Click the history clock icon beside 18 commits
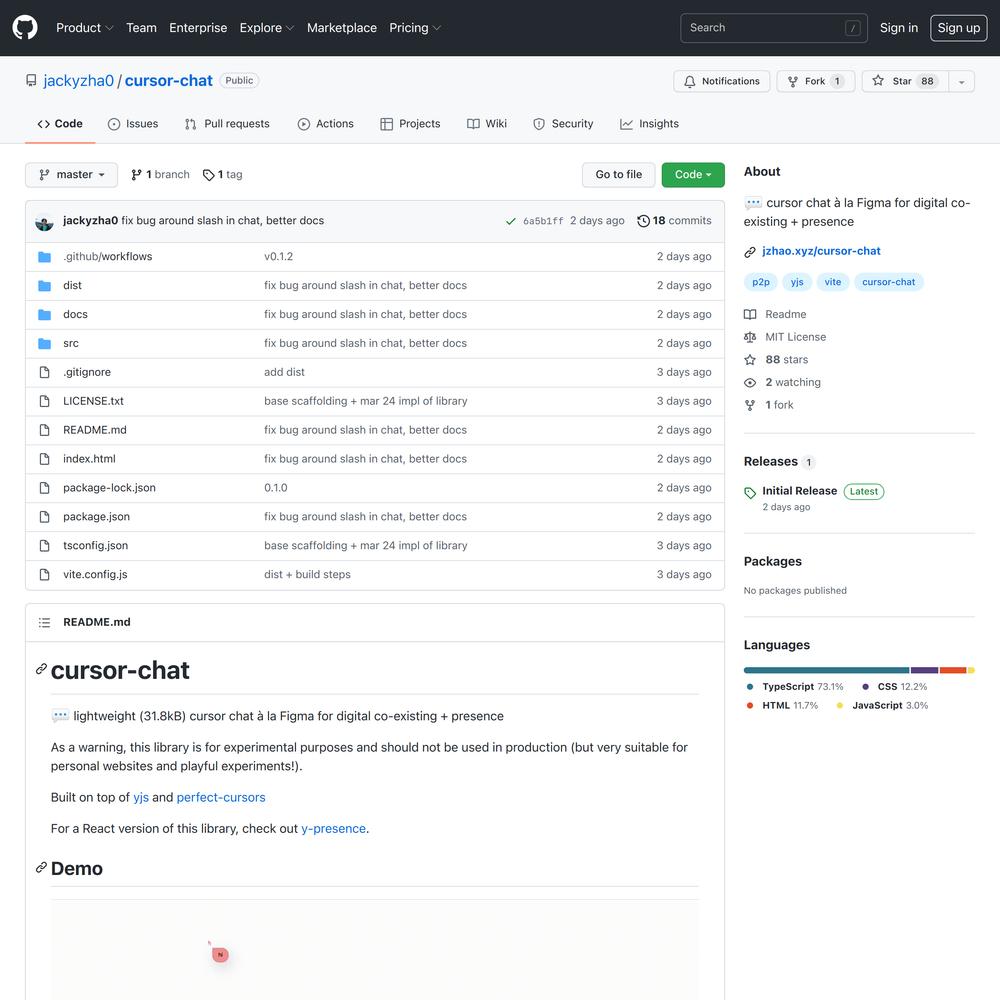 coord(643,221)
